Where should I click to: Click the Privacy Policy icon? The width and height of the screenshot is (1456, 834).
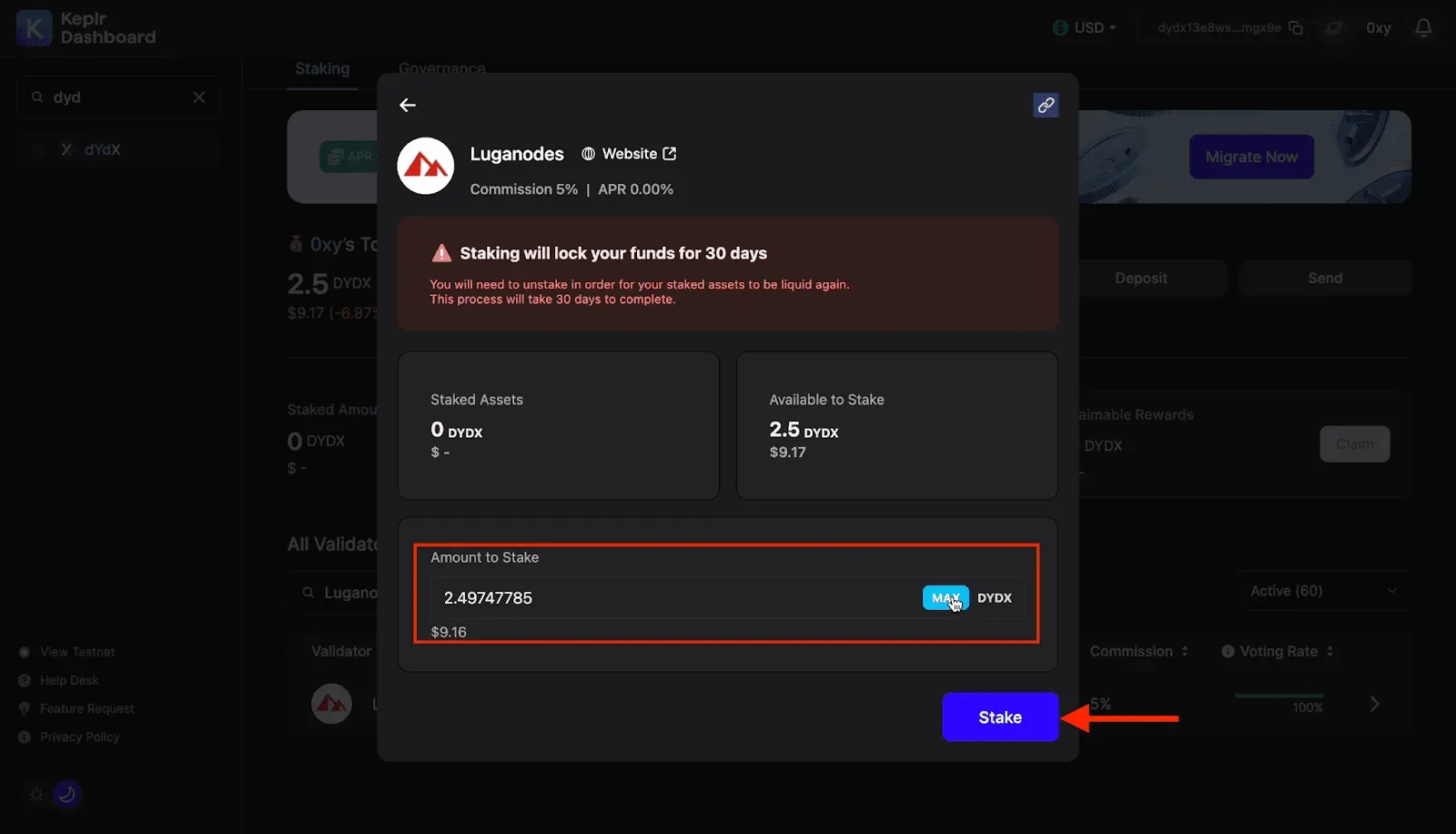[25, 737]
